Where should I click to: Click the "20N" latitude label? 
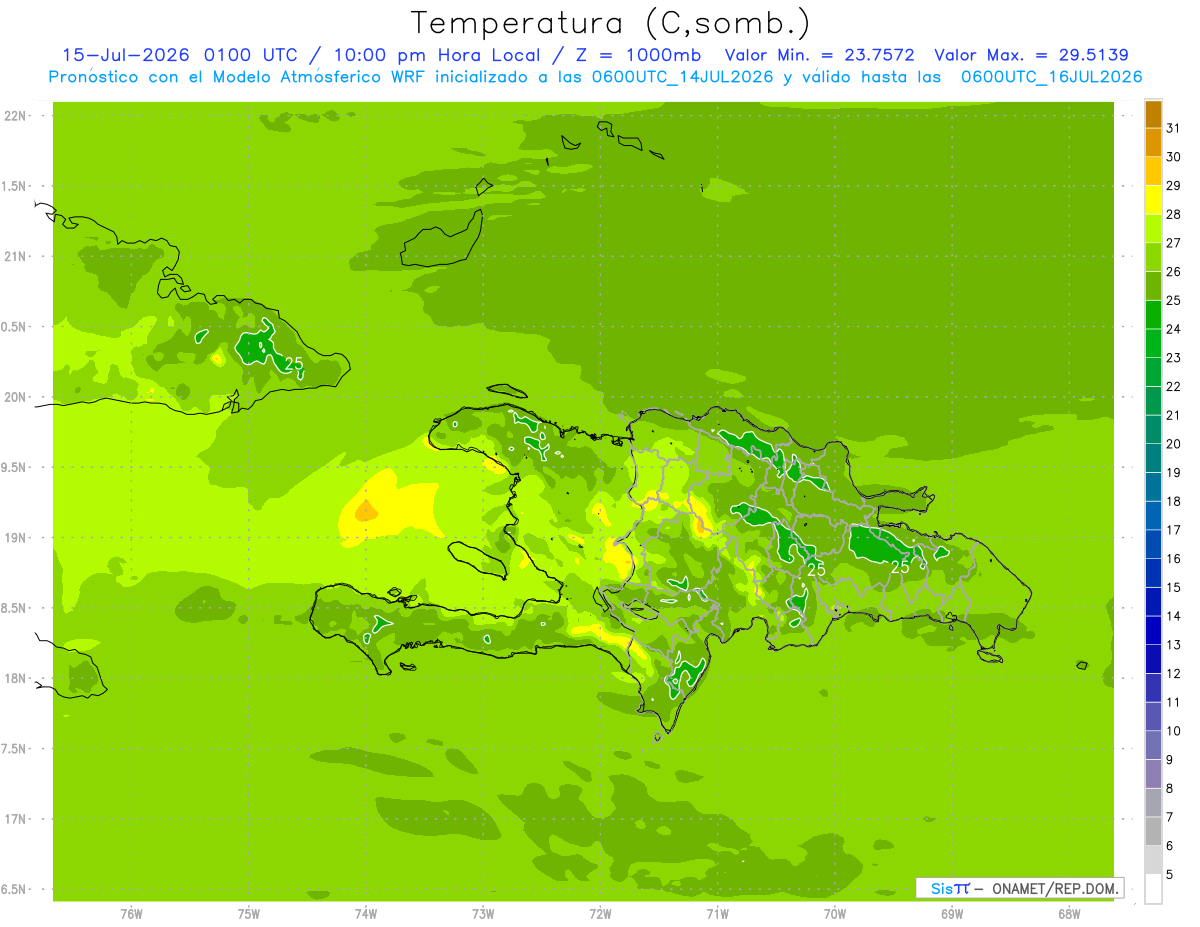tap(16, 397)
